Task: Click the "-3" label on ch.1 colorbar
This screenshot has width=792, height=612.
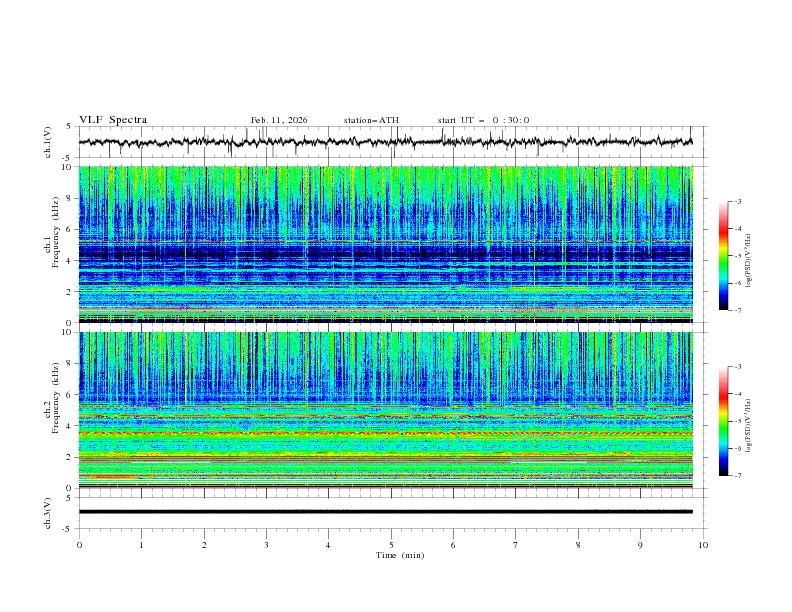Action: click(737, 201)
